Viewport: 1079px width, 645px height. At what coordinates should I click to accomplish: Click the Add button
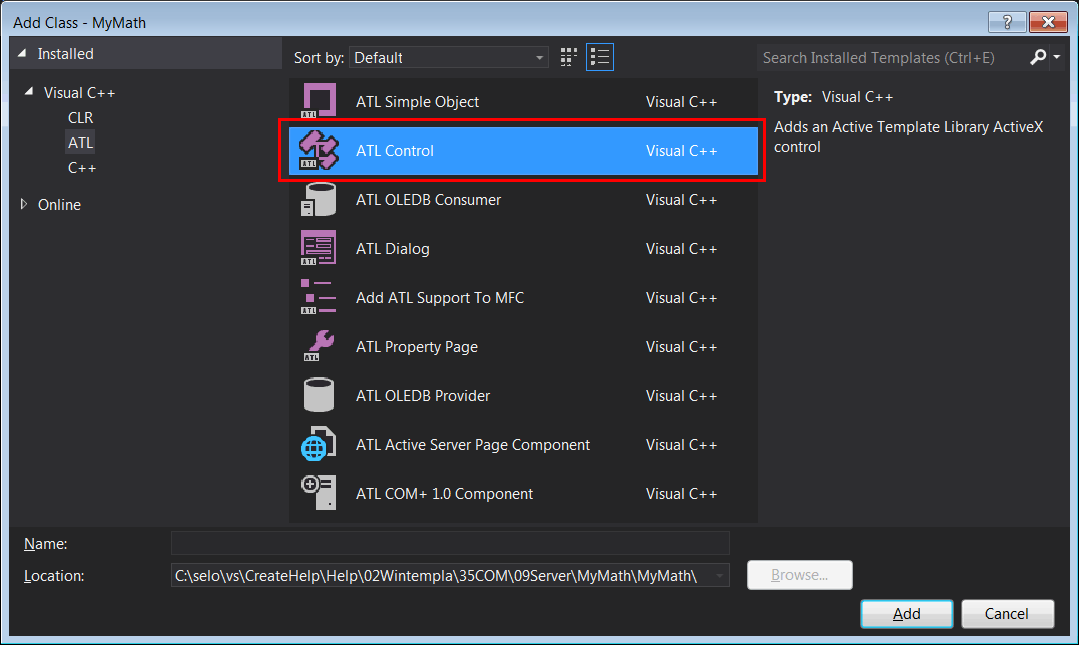tap(906, 613)
